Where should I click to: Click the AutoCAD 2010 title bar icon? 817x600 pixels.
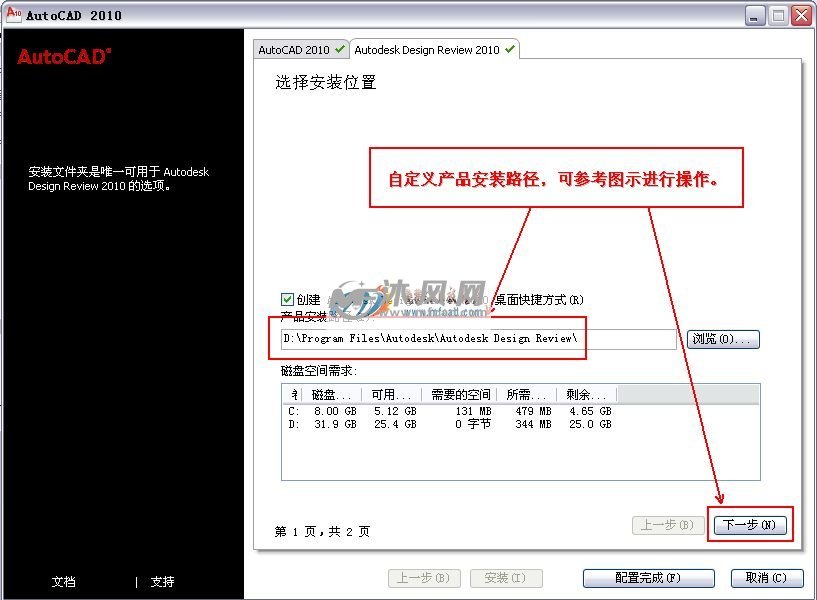14,14
